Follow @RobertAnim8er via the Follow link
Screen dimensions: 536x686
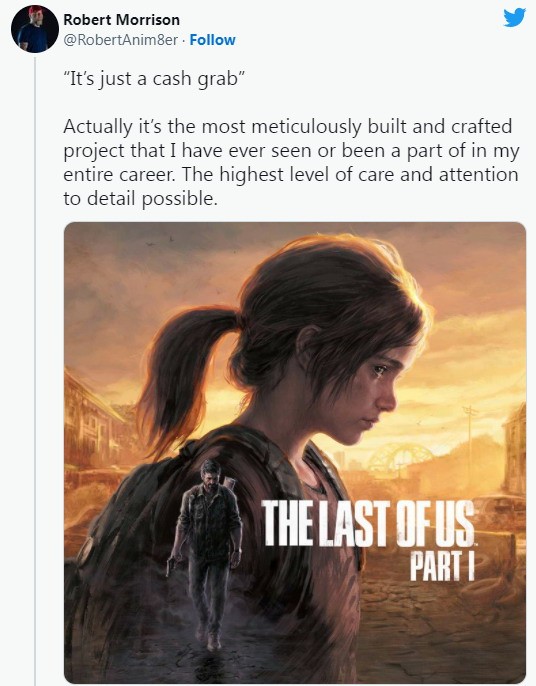[x=212, y=40]
